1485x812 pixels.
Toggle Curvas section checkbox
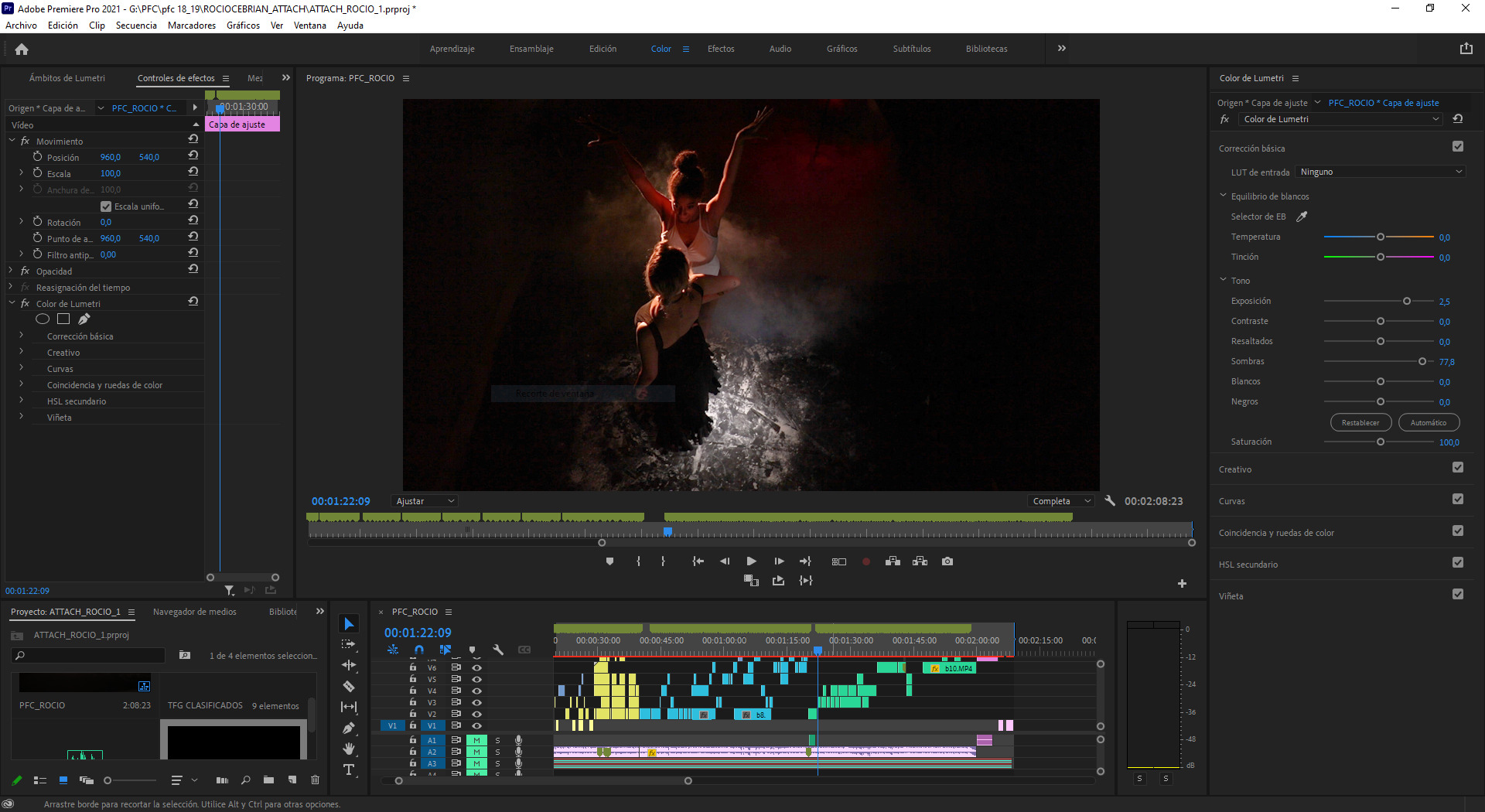pyautogui.click(x=1458, y=499)
